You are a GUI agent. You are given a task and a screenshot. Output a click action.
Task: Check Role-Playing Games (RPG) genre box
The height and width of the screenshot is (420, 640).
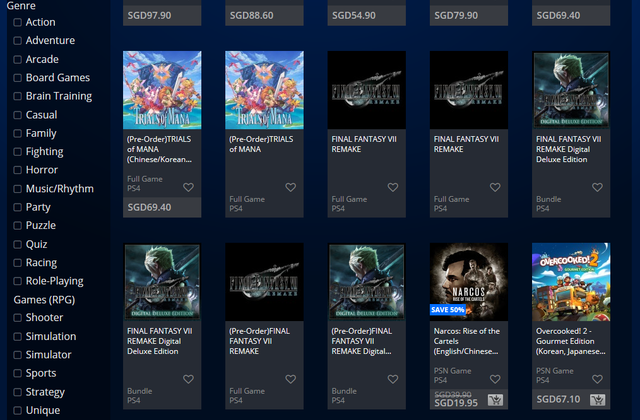[x=18, y=281]
